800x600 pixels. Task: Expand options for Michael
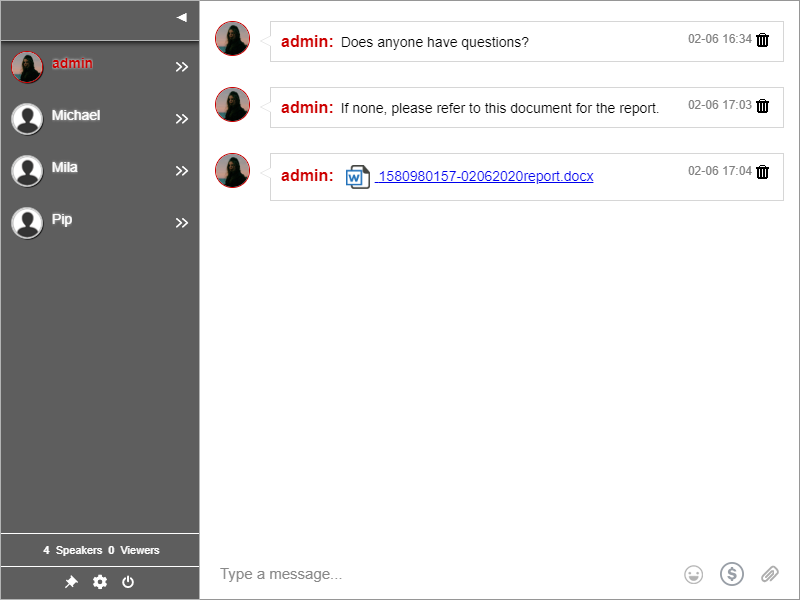click(182, 119)
